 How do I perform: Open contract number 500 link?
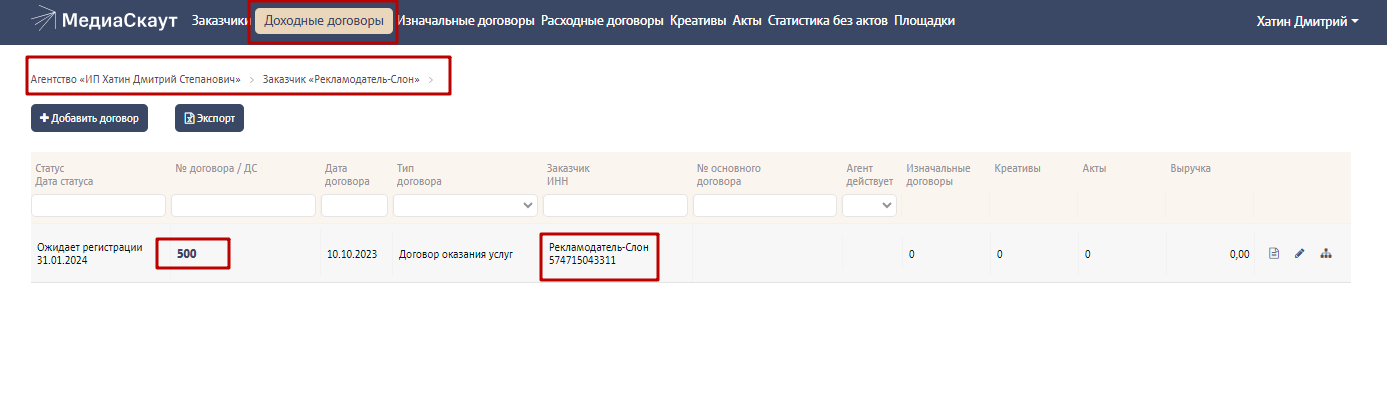[x=187, y=254]
